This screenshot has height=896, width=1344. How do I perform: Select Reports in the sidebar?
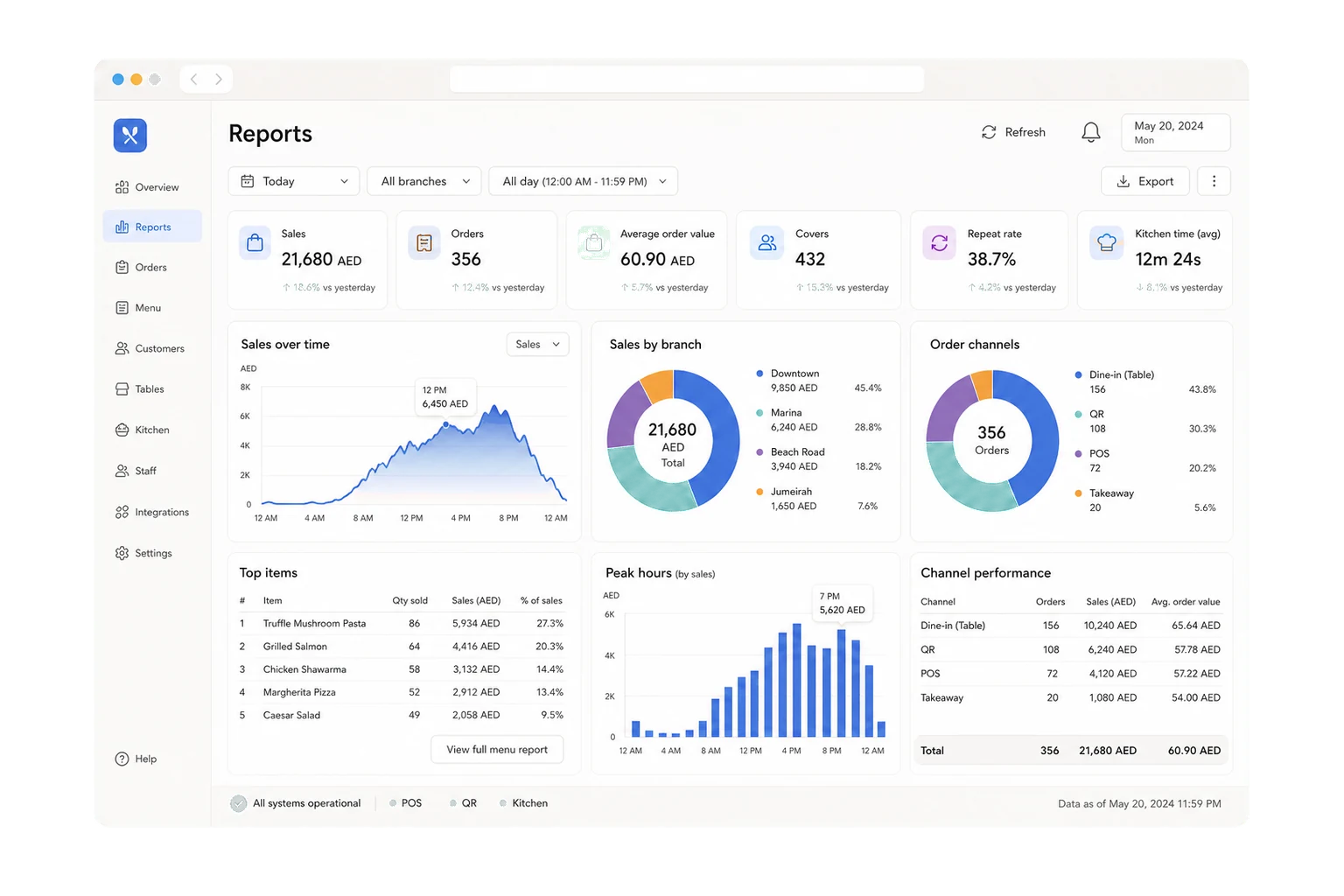click(x=152, y=227)
